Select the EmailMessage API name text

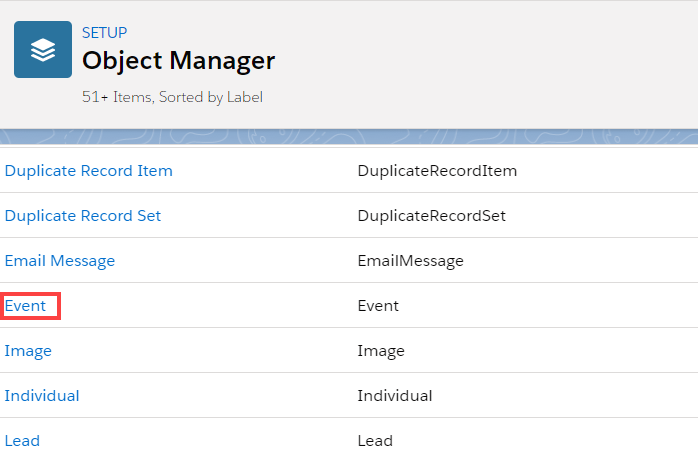pyautogui.click(x=410, y=261)
